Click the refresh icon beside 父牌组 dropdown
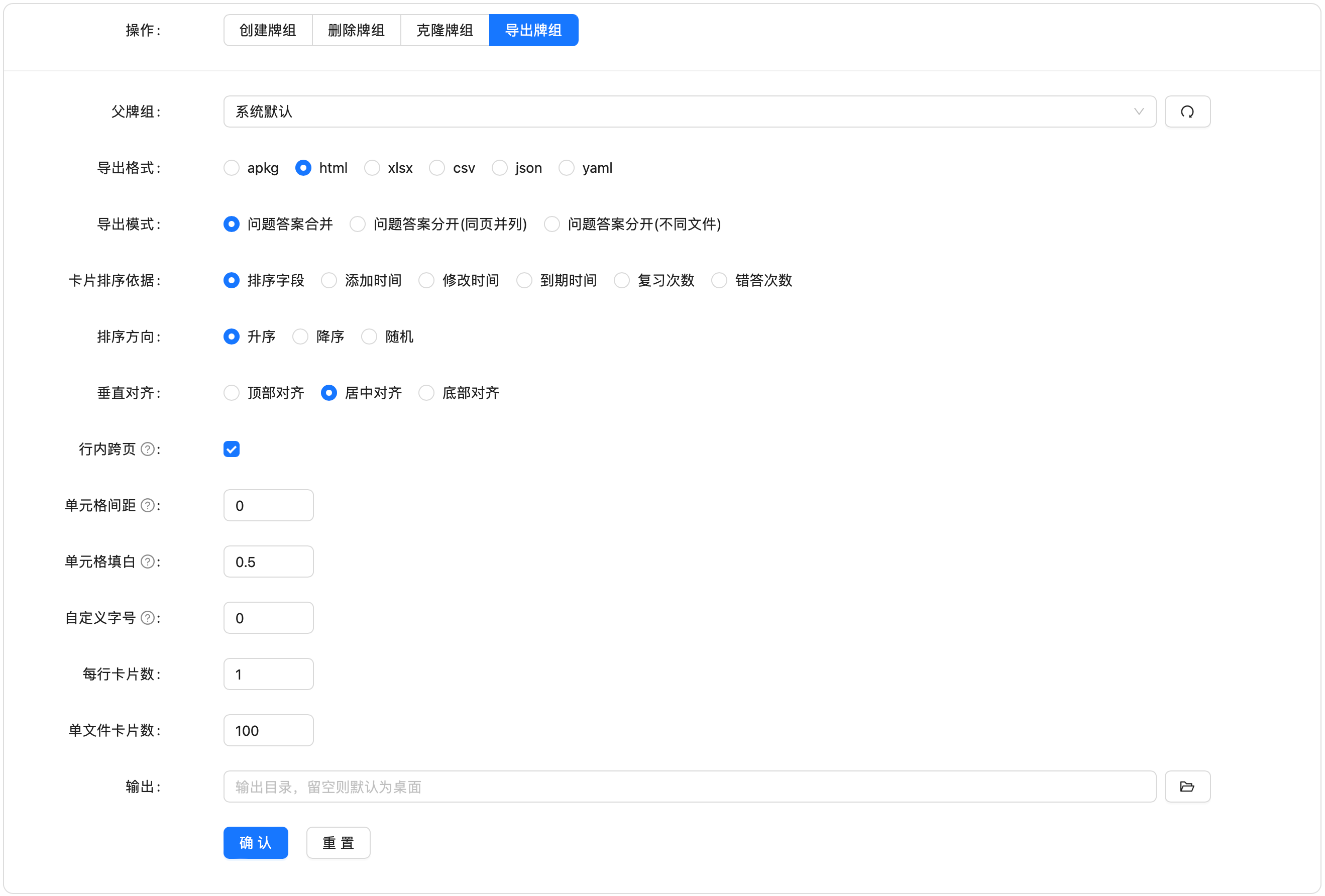This screenshot has width=1325, height=896. coord(1187,111)
